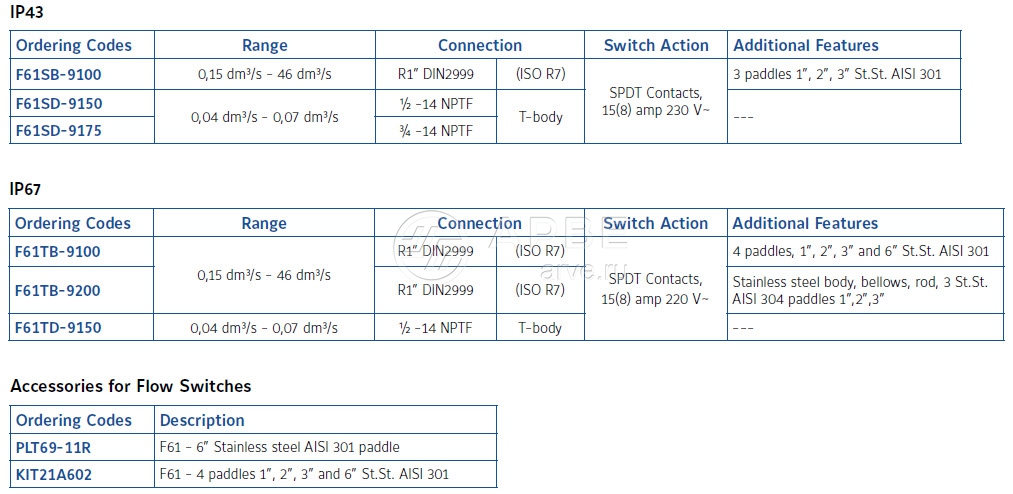The height and width of the screenshot is (494, 1013).
Task: Click the IP43 section heading
Action: tap(25, 11)
